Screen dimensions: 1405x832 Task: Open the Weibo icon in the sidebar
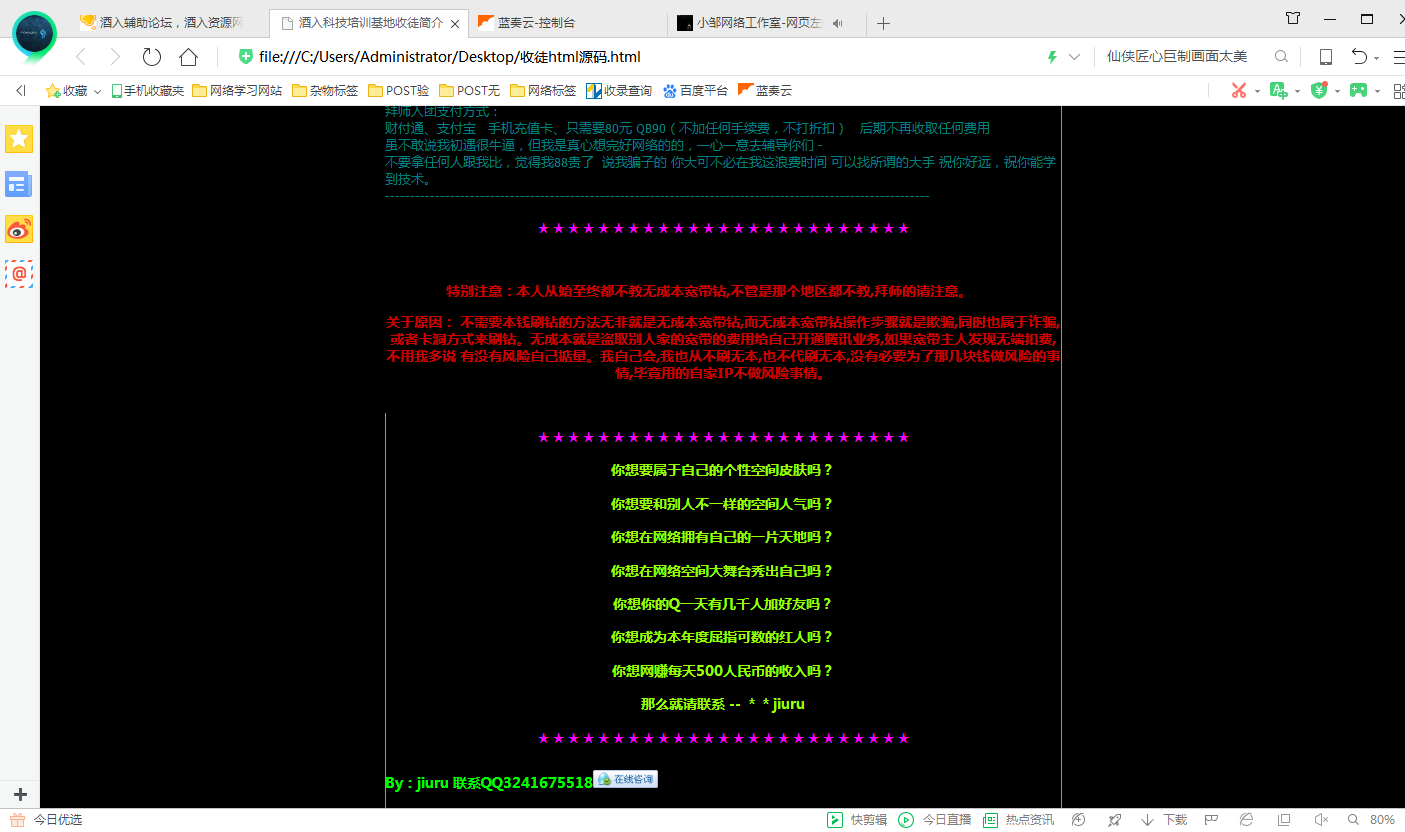(x=19, y=229)
